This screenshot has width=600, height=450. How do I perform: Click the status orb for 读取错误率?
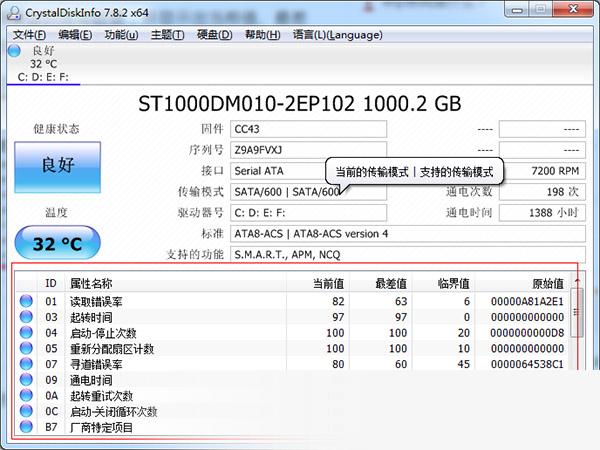(26, 301)
